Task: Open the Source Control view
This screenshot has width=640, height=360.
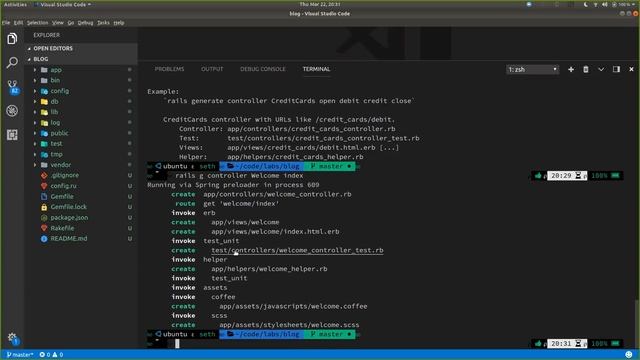Action: (13, 87)
